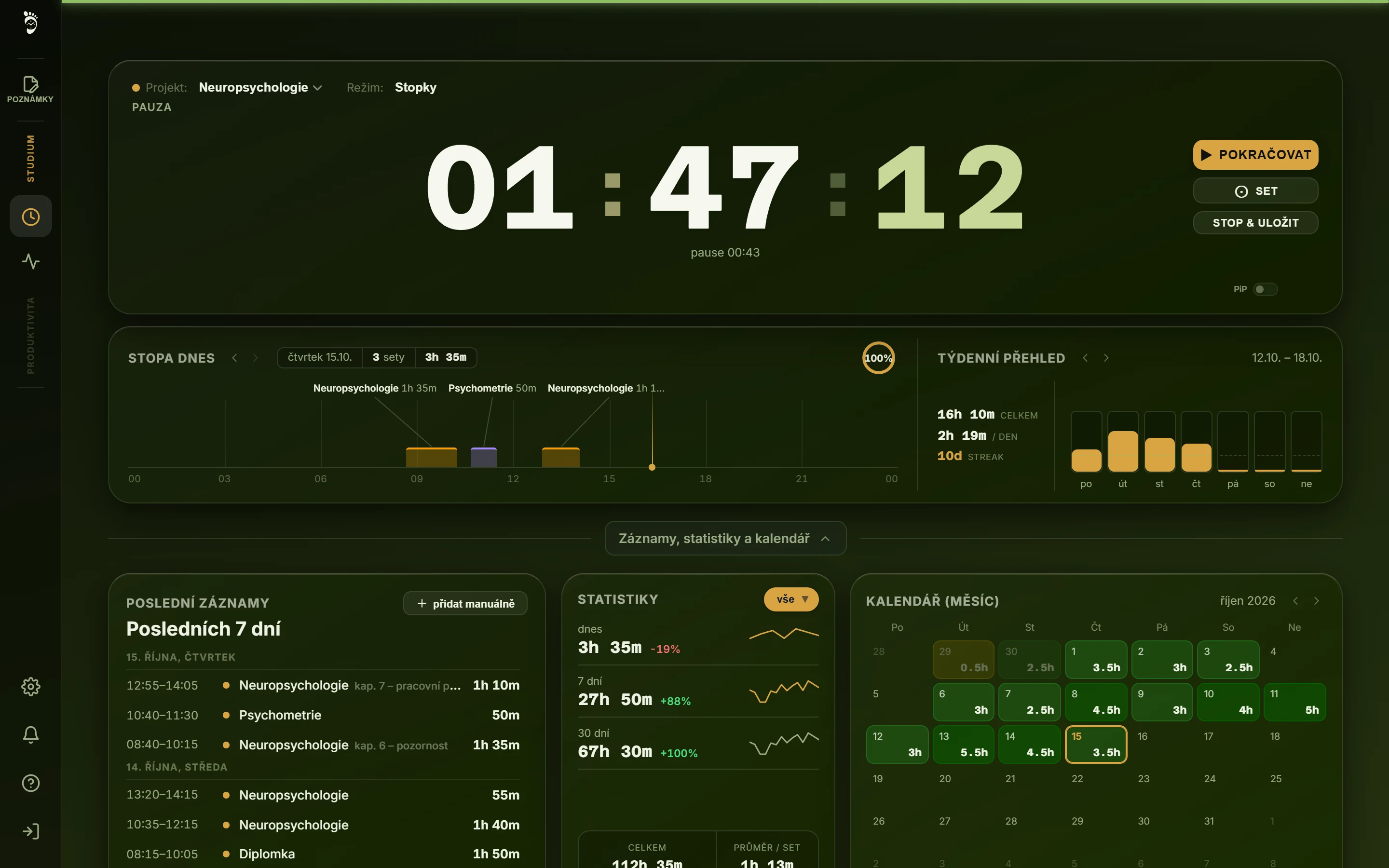Click the Tuesday (út) weekly bar
The height and width of the screenshot is (868, 1389).
coord(1123,441)
